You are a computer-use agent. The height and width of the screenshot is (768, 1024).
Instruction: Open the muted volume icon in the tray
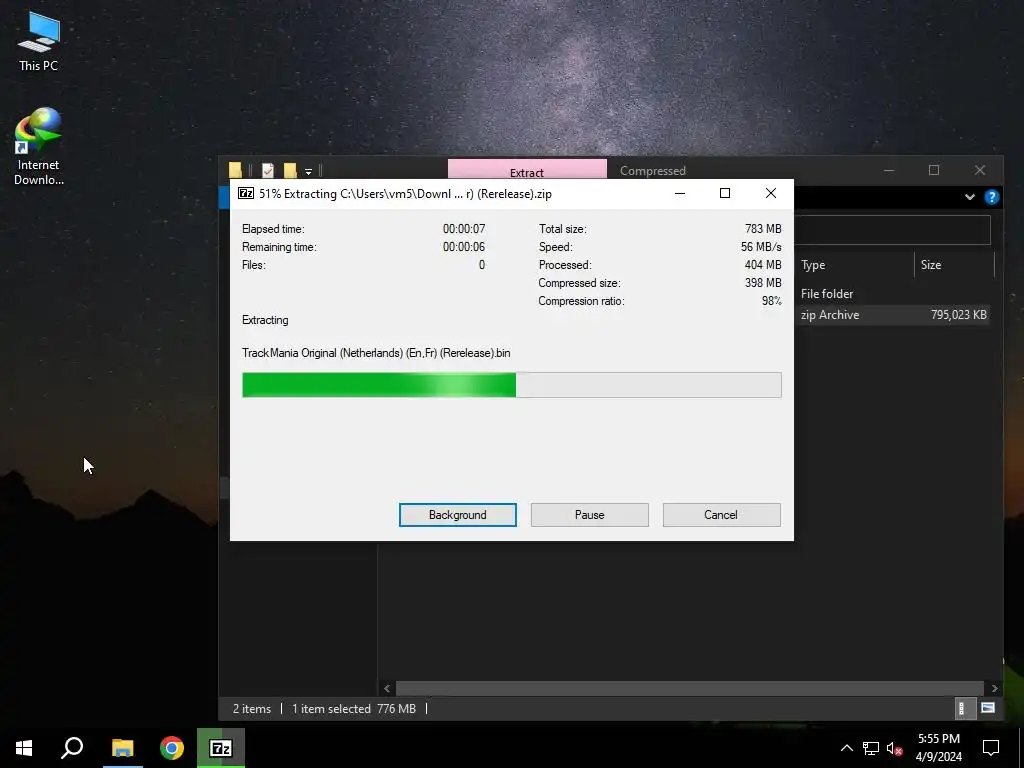coord(894,748)
